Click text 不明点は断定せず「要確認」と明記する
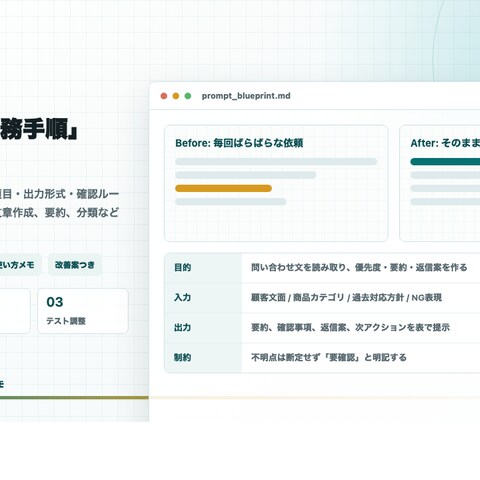480x480 pixels. pyautogui.click(x=329, y=357)
